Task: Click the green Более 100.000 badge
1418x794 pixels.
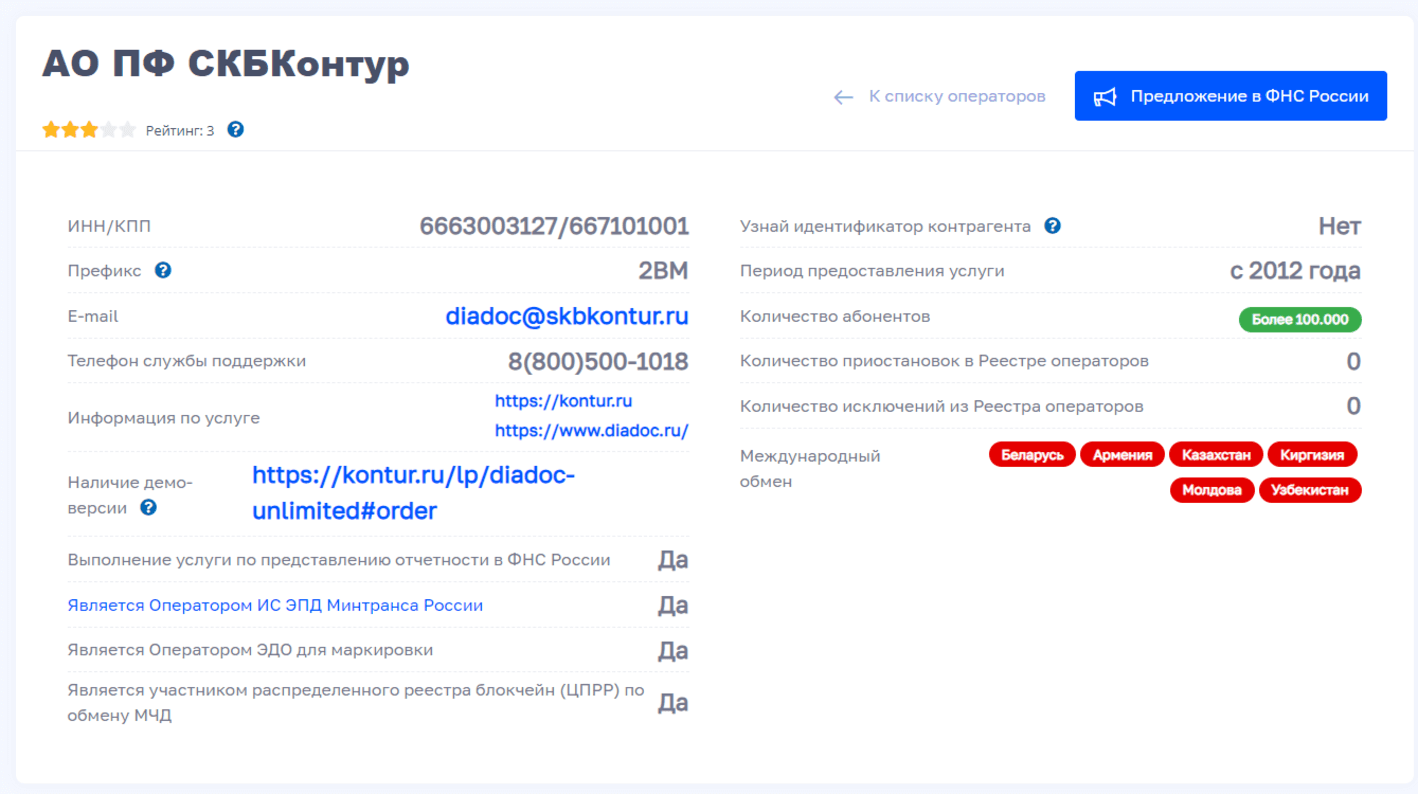Action: coord(1300,320)
